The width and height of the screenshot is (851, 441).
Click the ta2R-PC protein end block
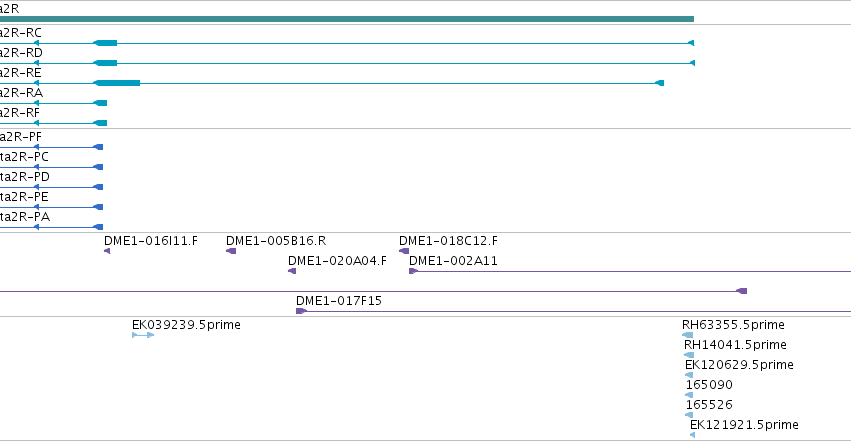98,167
